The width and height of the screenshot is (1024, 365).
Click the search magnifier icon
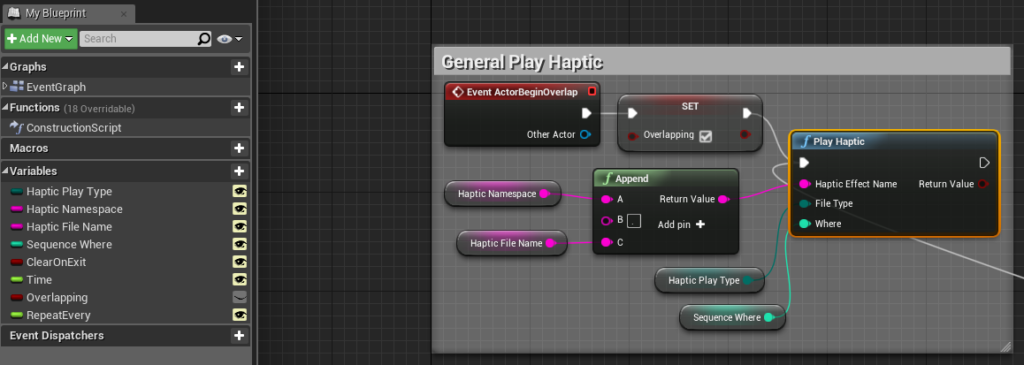204,39
